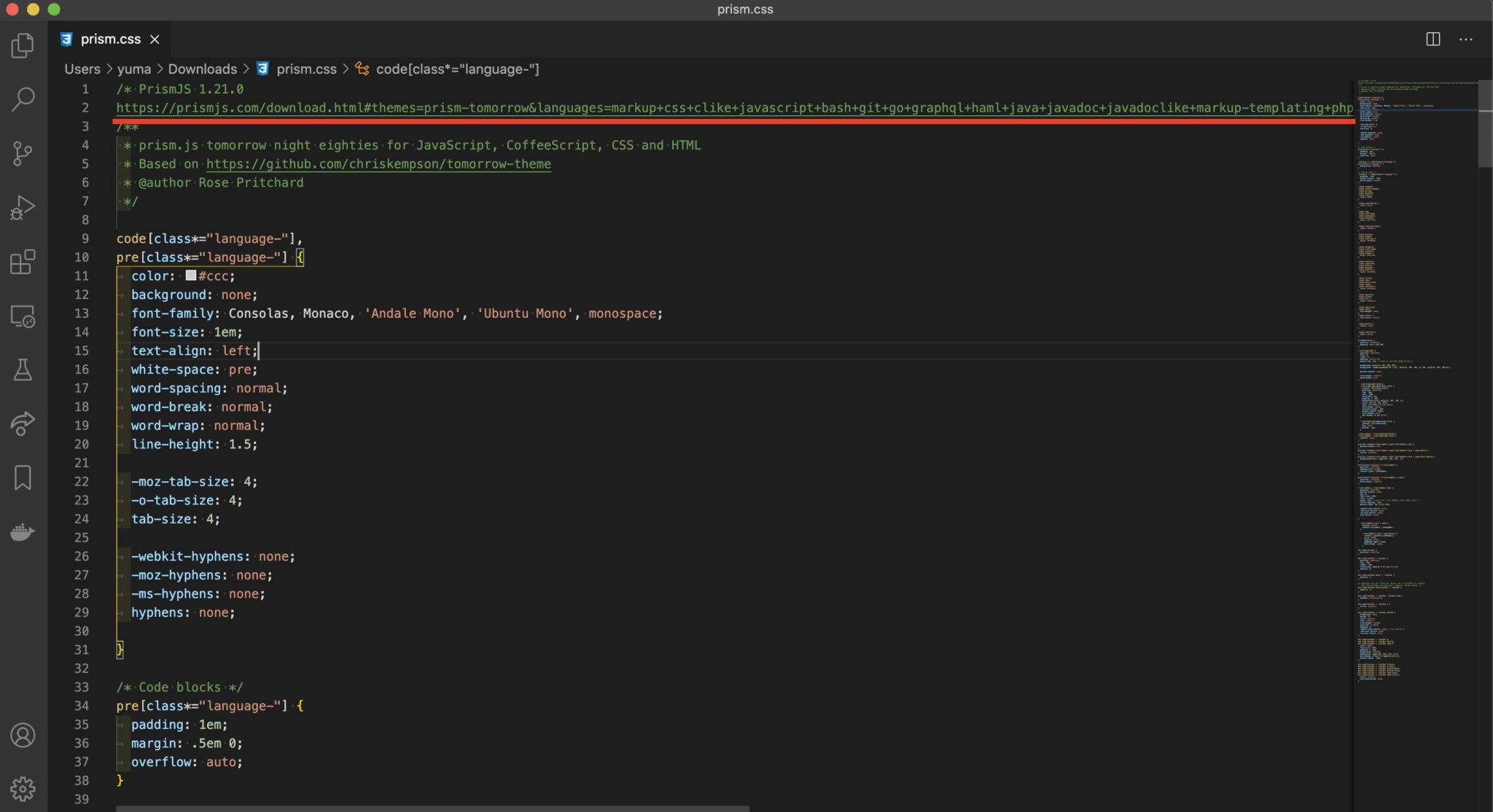1493x812 pixels.
Task: Open the Testing flask icon
Action: (x=23, y=370)
